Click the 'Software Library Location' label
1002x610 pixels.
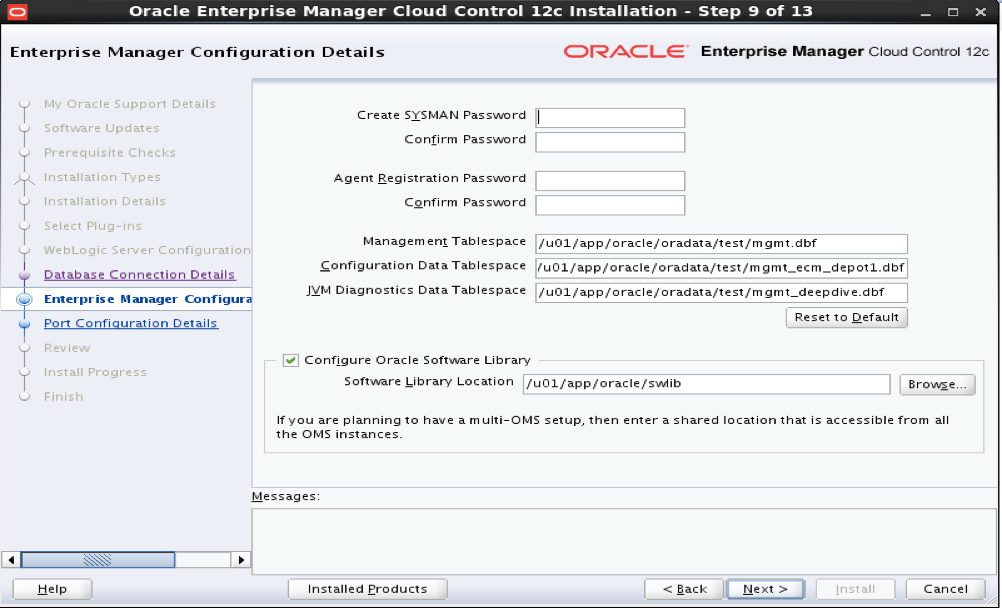(x=429, y=381)
